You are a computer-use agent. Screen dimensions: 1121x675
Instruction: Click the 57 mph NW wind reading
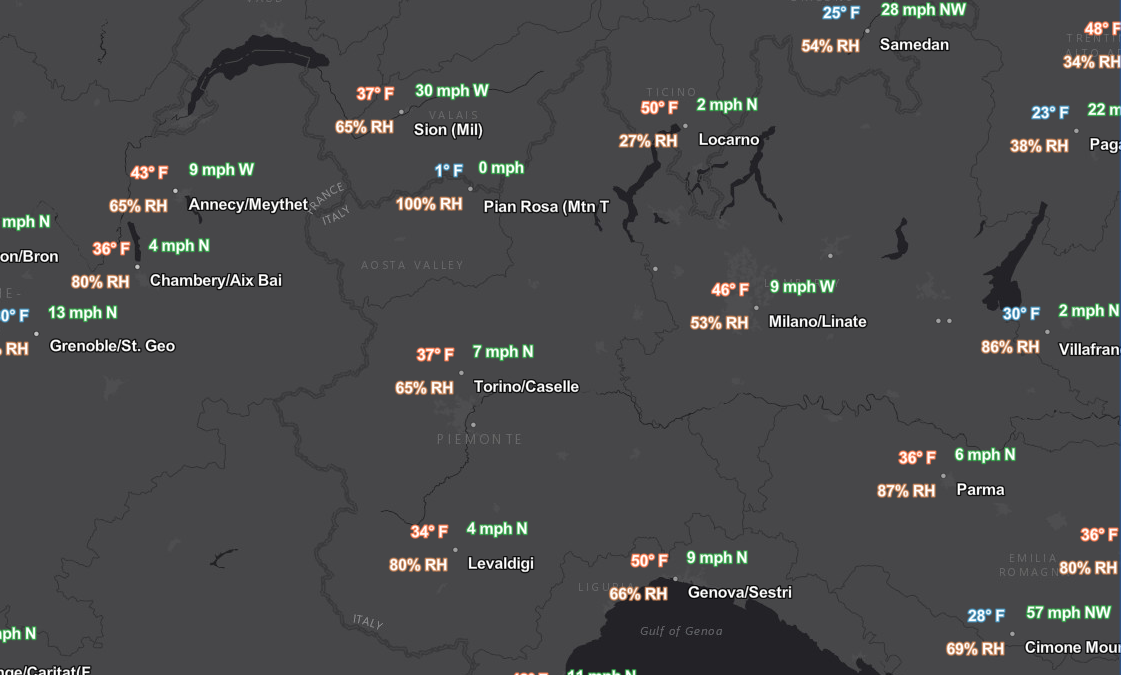[x=1069, y=613]
